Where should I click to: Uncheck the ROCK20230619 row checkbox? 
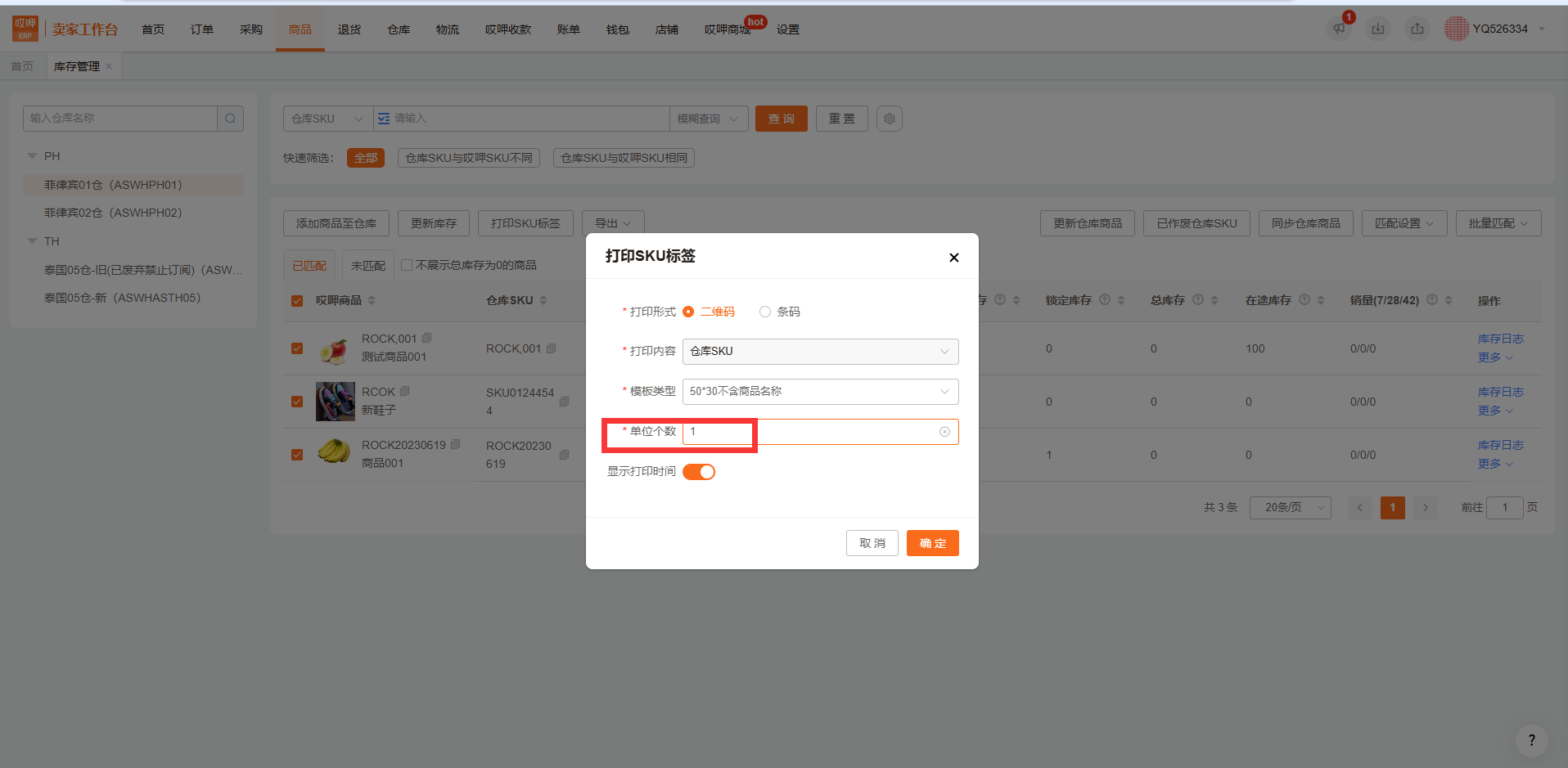coord(297,455)
